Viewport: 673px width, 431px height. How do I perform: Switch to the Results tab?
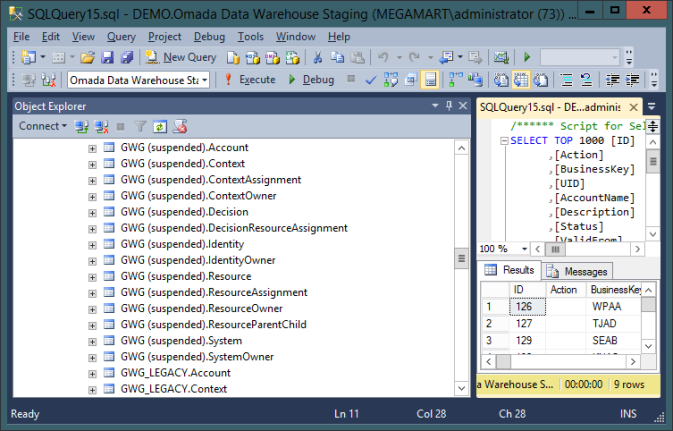509,270
